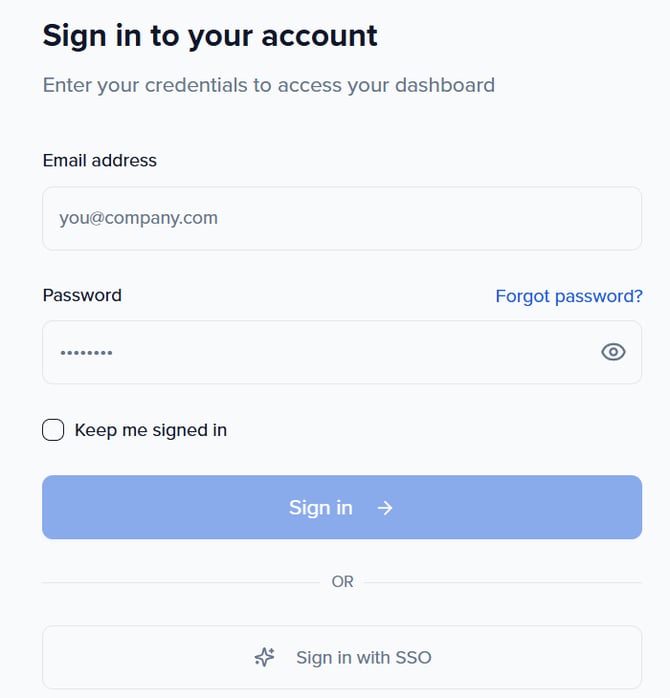Click the arrow icon inside Sign in button
This screenshot has width=670, height=698.
coord(385,508)
